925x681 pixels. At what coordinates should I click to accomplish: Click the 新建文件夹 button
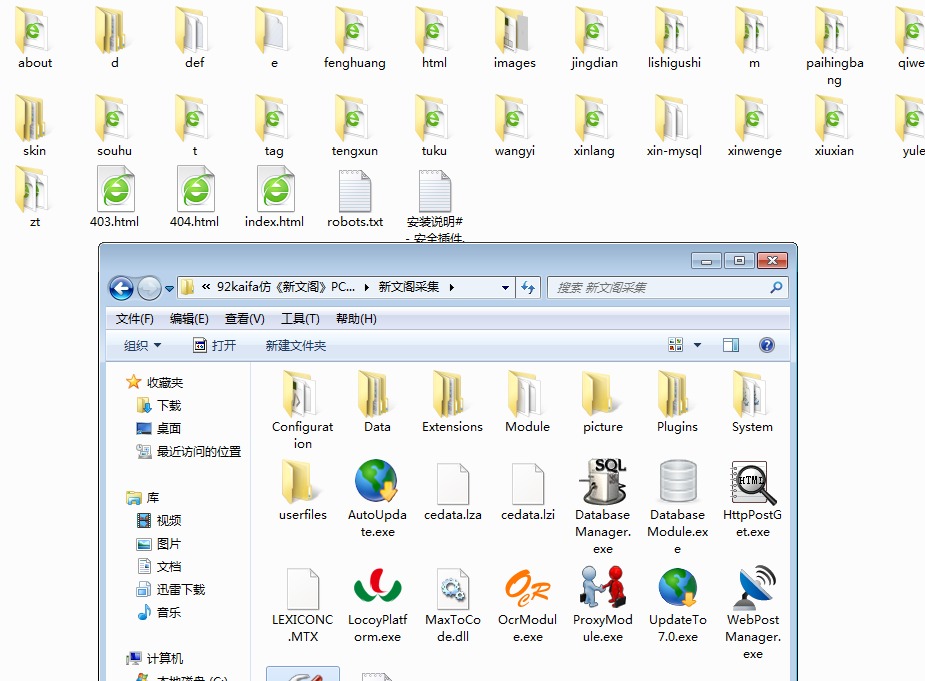point(295,345)
